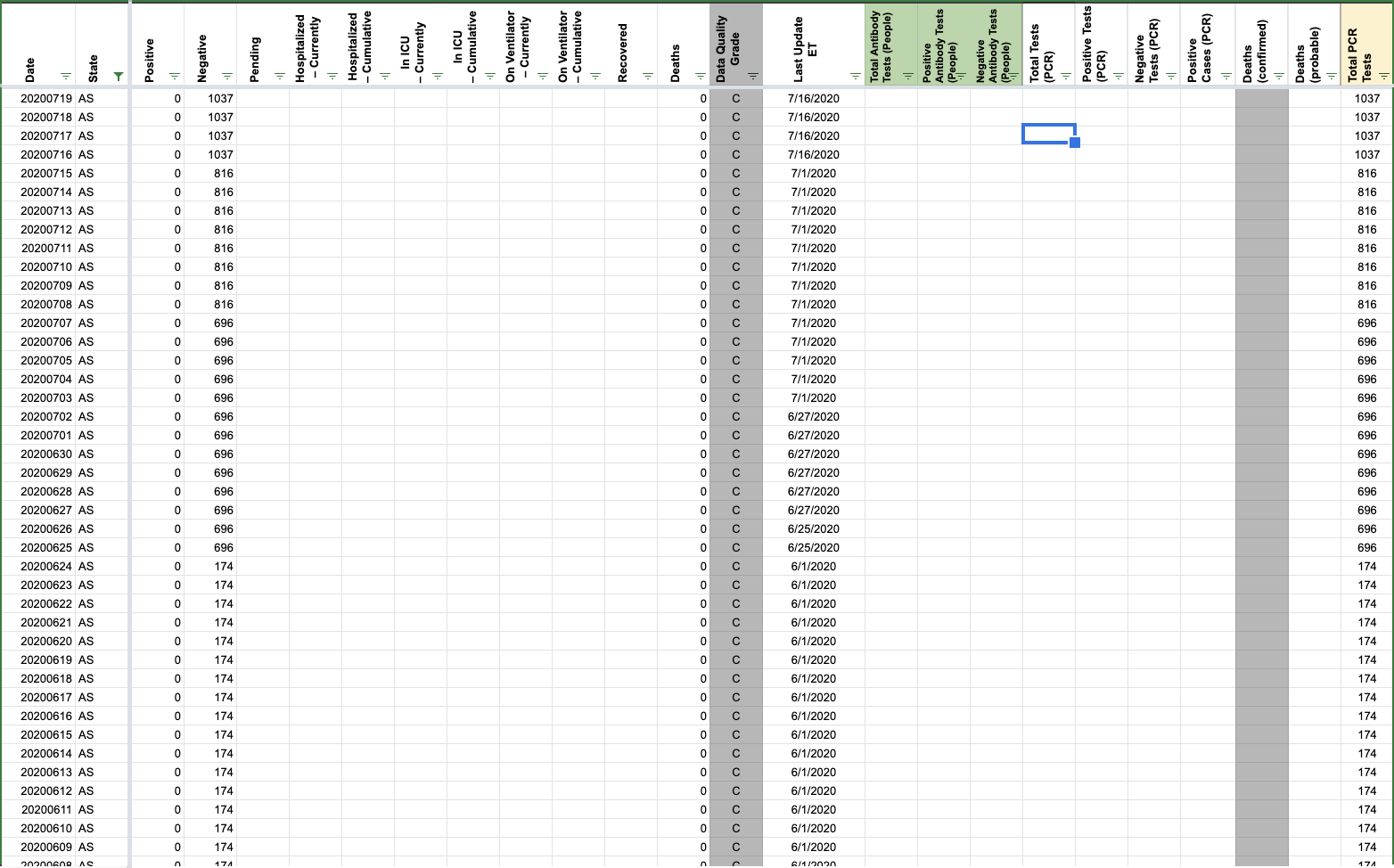Open the Last Update ET filter icon
Screen dimensions: 1394x868
click(x=855, y=77)
